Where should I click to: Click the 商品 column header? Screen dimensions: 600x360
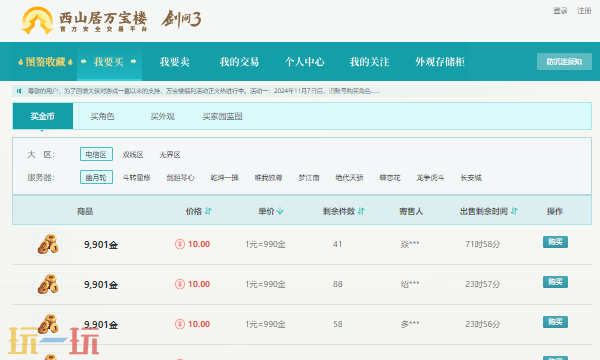[85, 211]
